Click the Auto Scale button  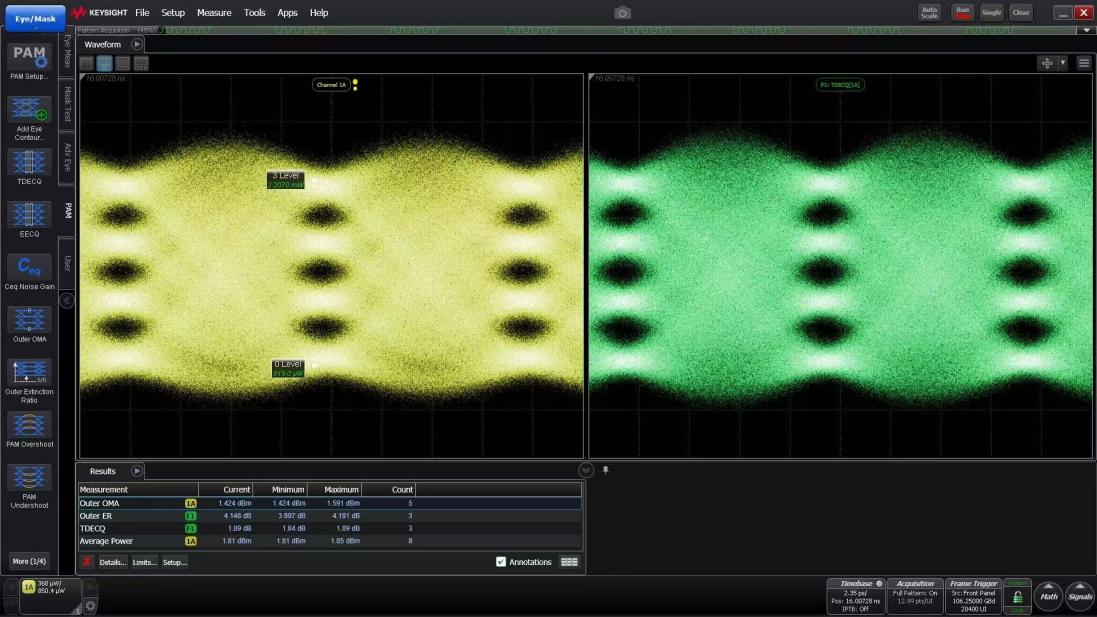point(929,12)
